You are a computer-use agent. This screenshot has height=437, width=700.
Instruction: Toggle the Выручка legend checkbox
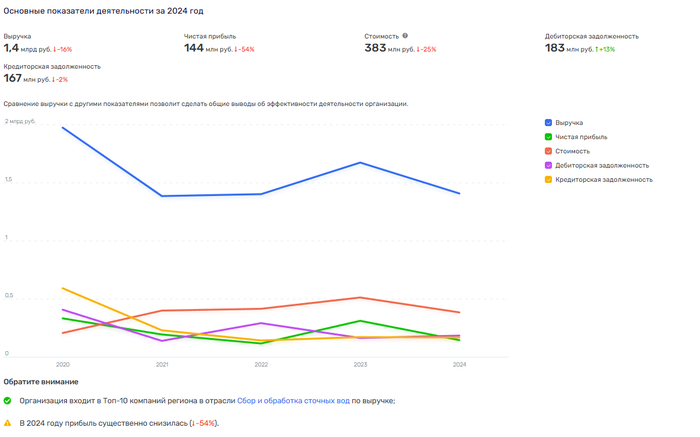point(549,123)
